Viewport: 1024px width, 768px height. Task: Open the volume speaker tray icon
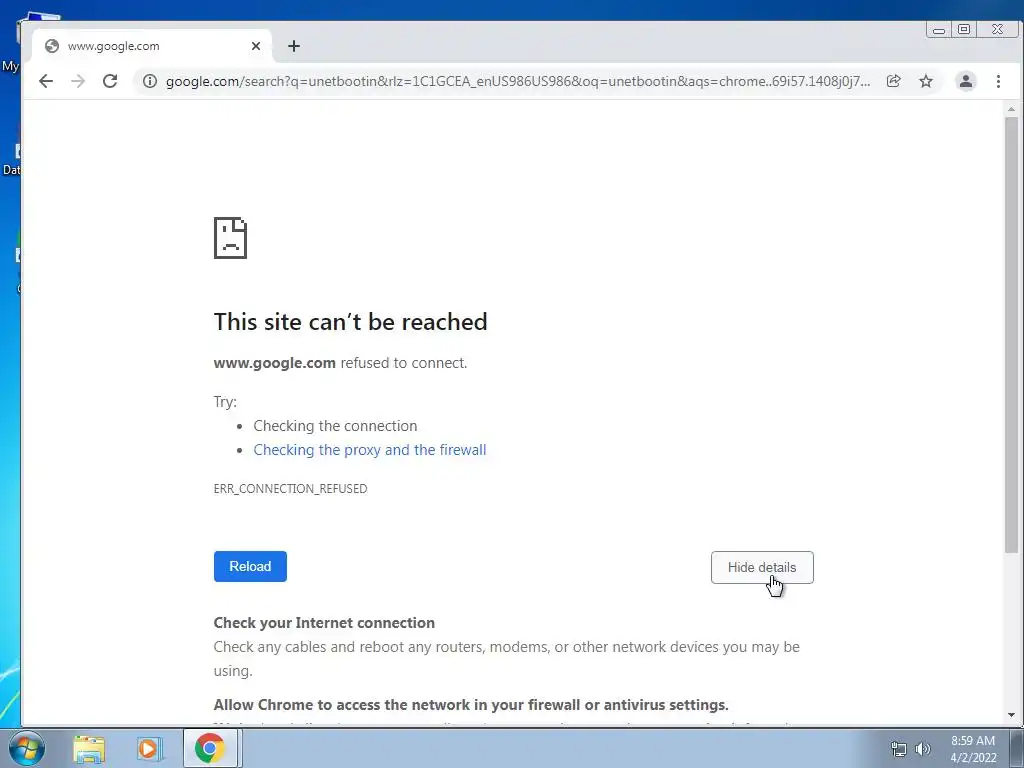[923, 749]
